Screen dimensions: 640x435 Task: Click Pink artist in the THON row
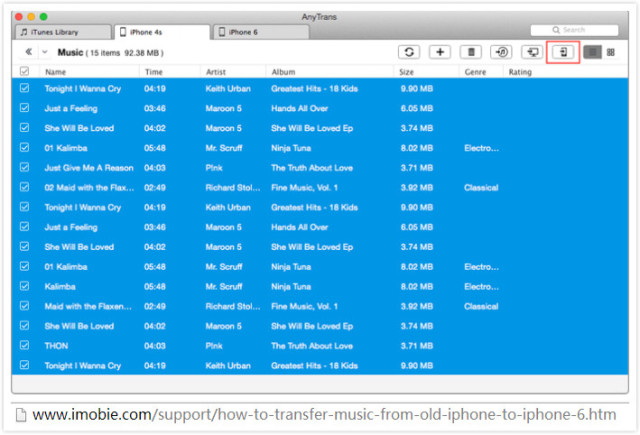point(214,346)
